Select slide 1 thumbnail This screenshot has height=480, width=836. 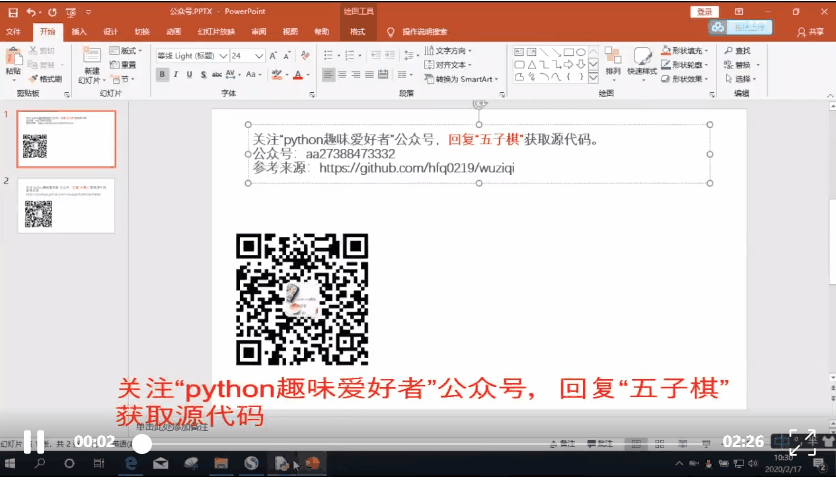click(x=66, y=139)
